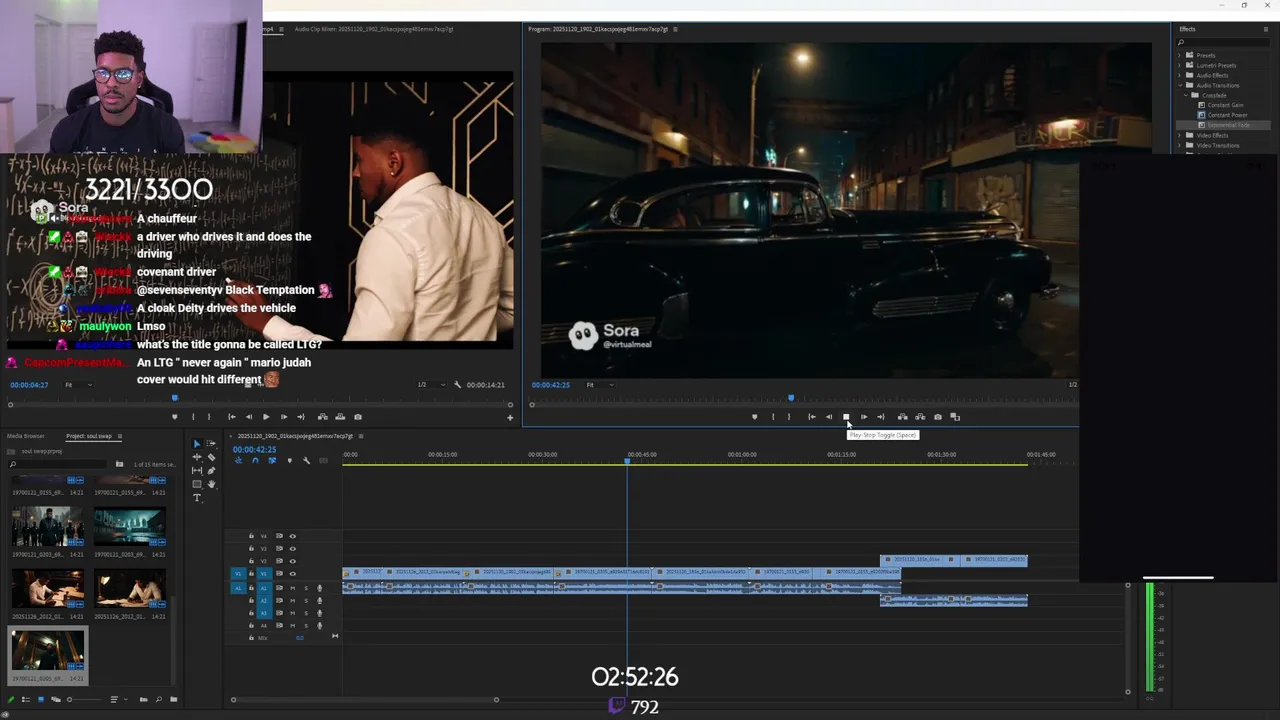
Task: Click the Program Monitor Extract icon
Action: pyautogui.click(x=920, y=417)
